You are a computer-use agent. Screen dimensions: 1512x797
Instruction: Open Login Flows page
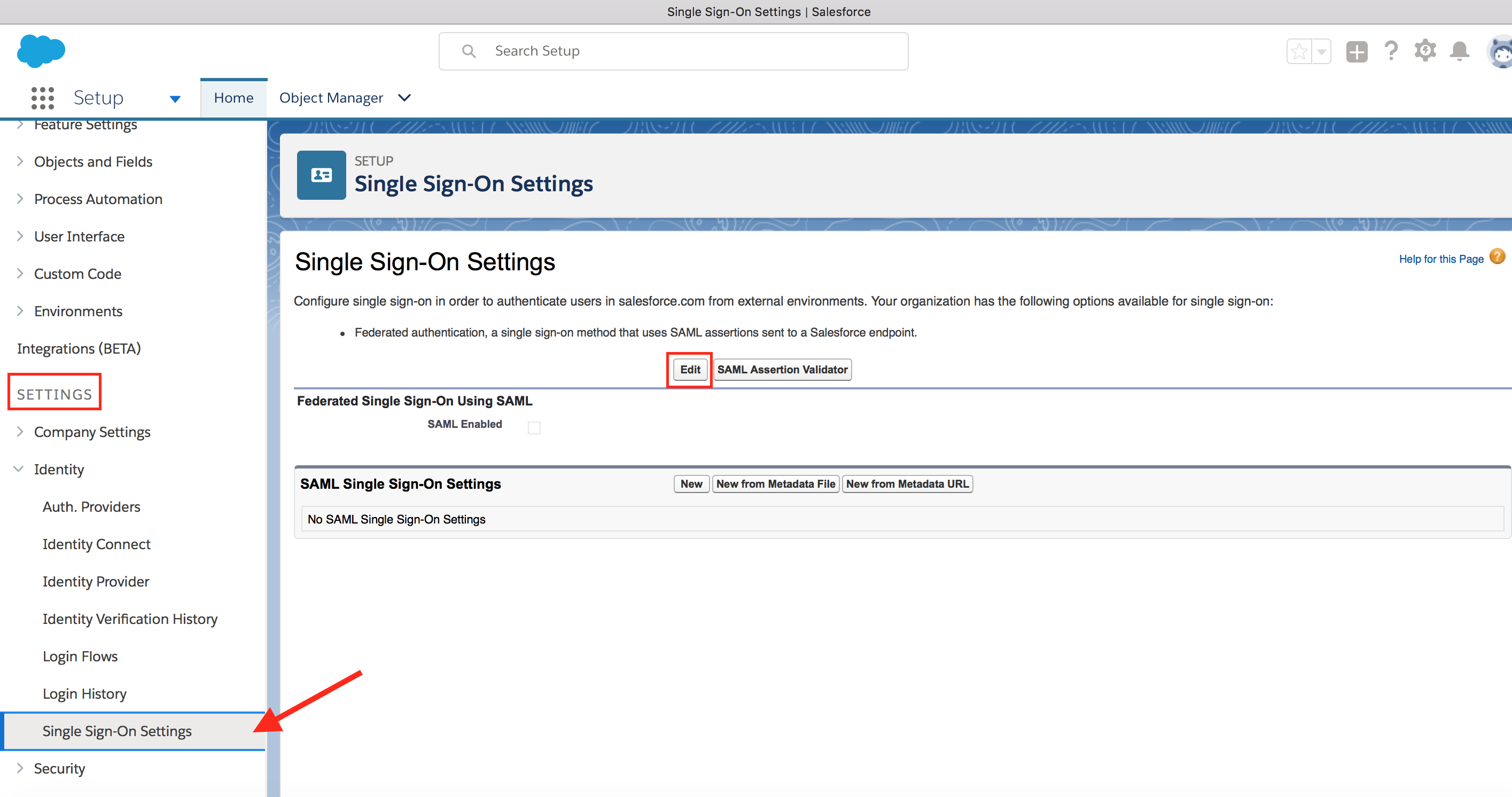coord(80,657)
